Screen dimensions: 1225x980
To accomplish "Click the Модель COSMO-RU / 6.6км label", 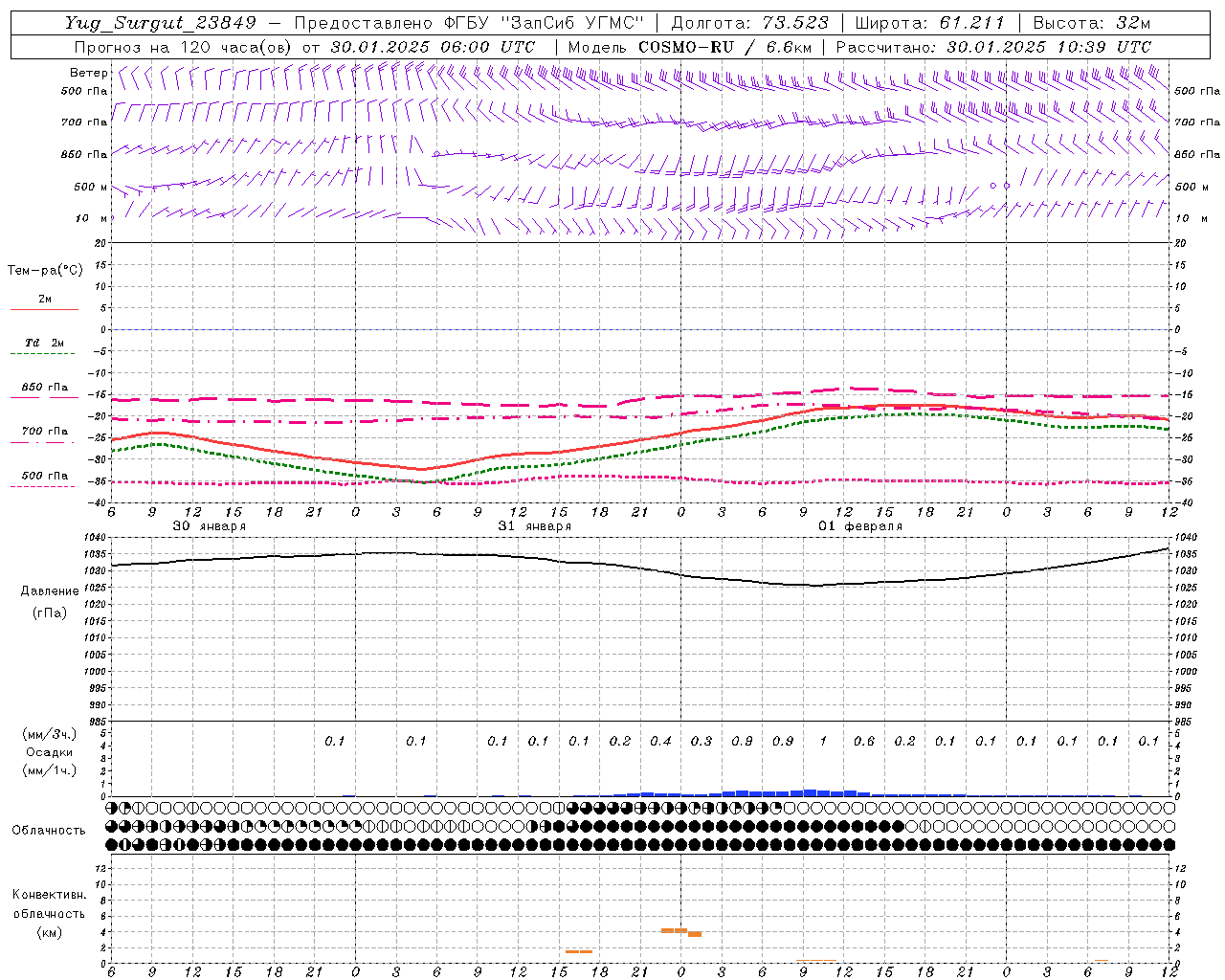I will 690,47.
